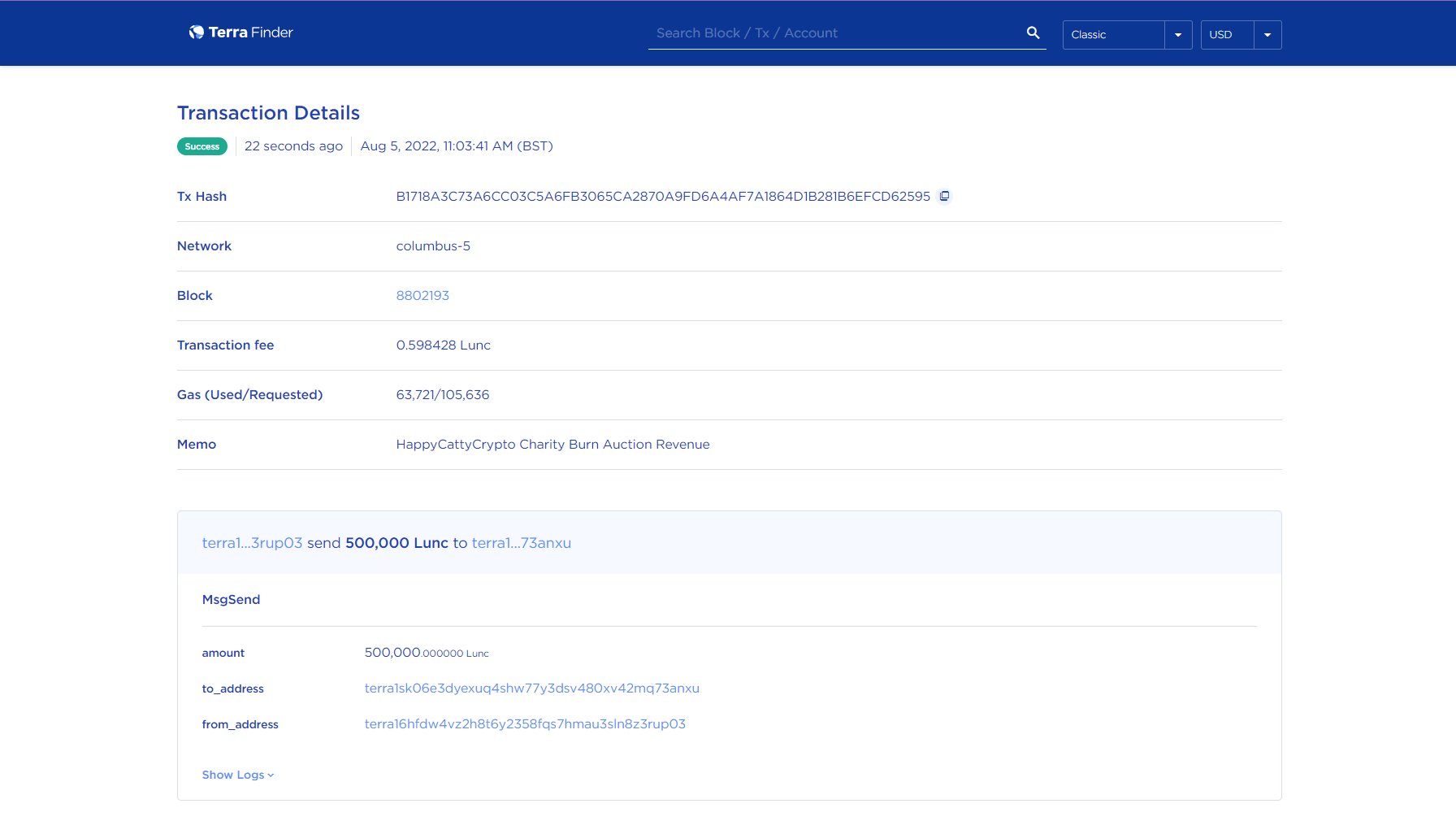Open the Classic network dropdown
This screenshot has height=821, width=1456.
pos(1127,34)
